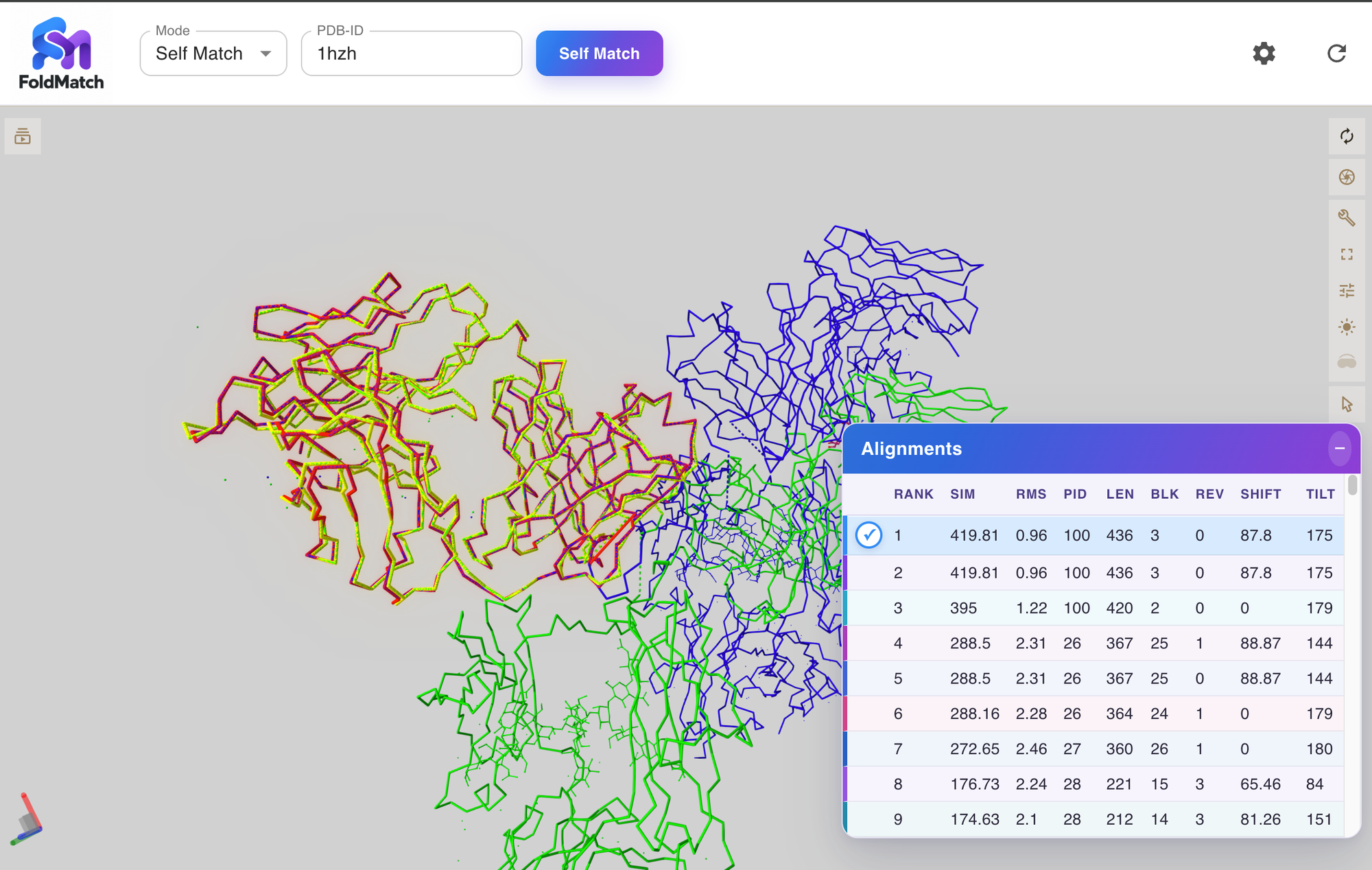Viewport: 1372px width, 870px height.
Task: Select the rank 2 alignment row
Action: [x=1093, y=572]
